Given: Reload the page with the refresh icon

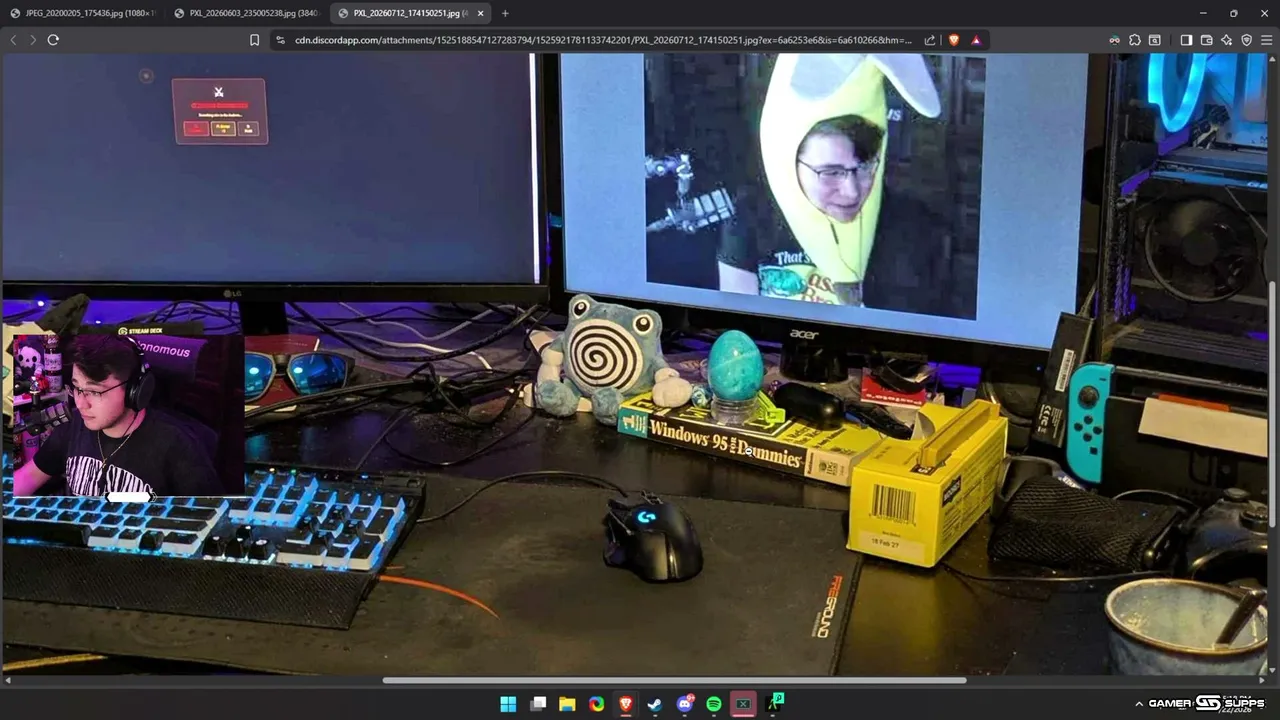Looking at the screenshot, I should point(53,40).
